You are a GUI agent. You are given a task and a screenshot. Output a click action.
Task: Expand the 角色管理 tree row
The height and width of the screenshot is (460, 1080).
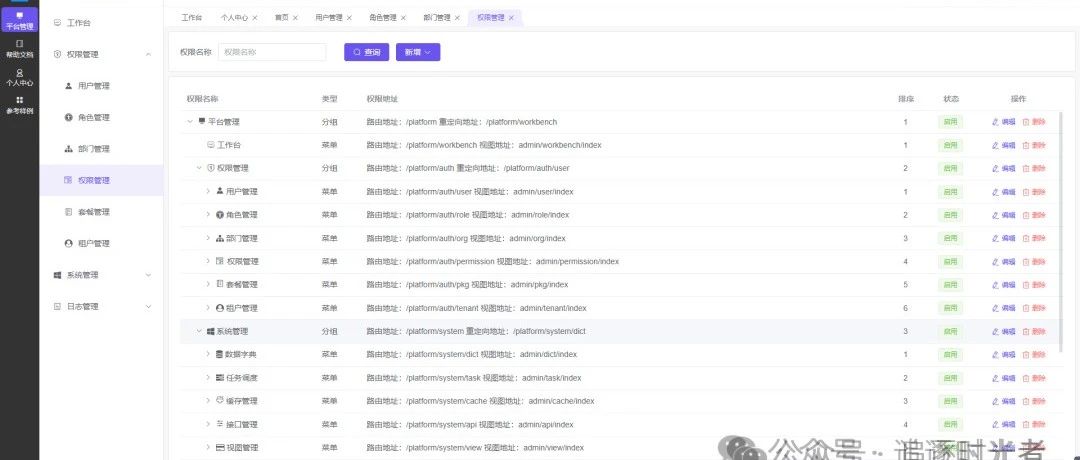(208, 215)
